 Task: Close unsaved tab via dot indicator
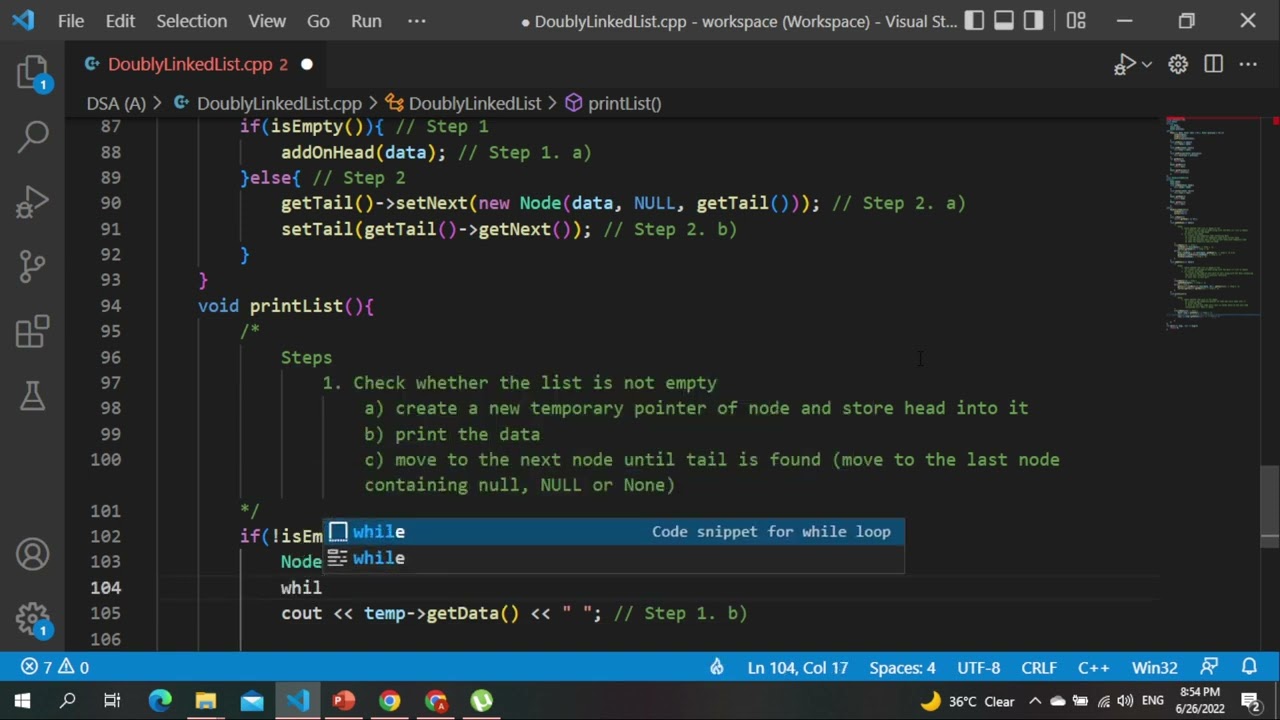(307, 64)
